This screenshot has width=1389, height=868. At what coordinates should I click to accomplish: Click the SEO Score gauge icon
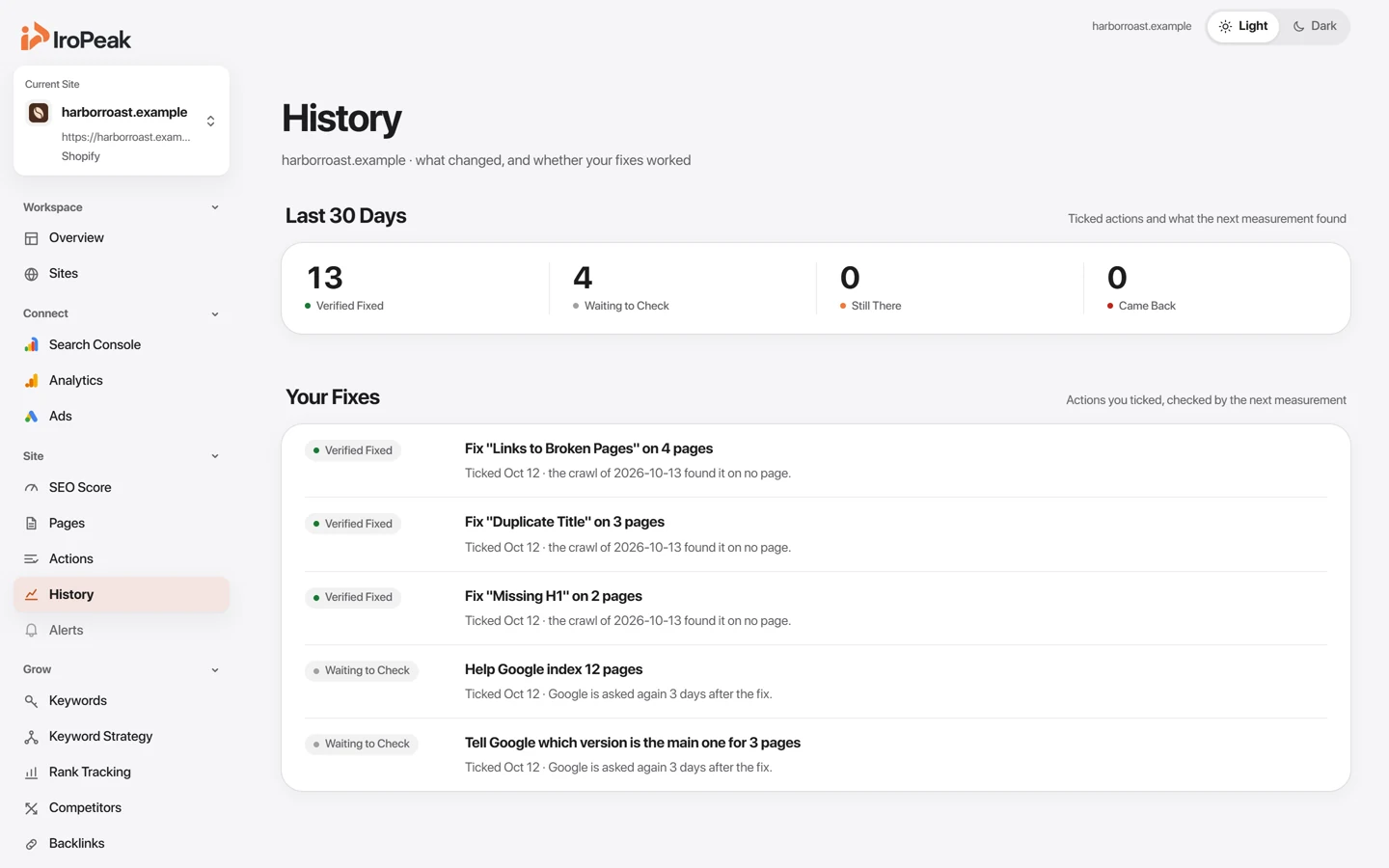pyautogui.click(x=31, y=488)
